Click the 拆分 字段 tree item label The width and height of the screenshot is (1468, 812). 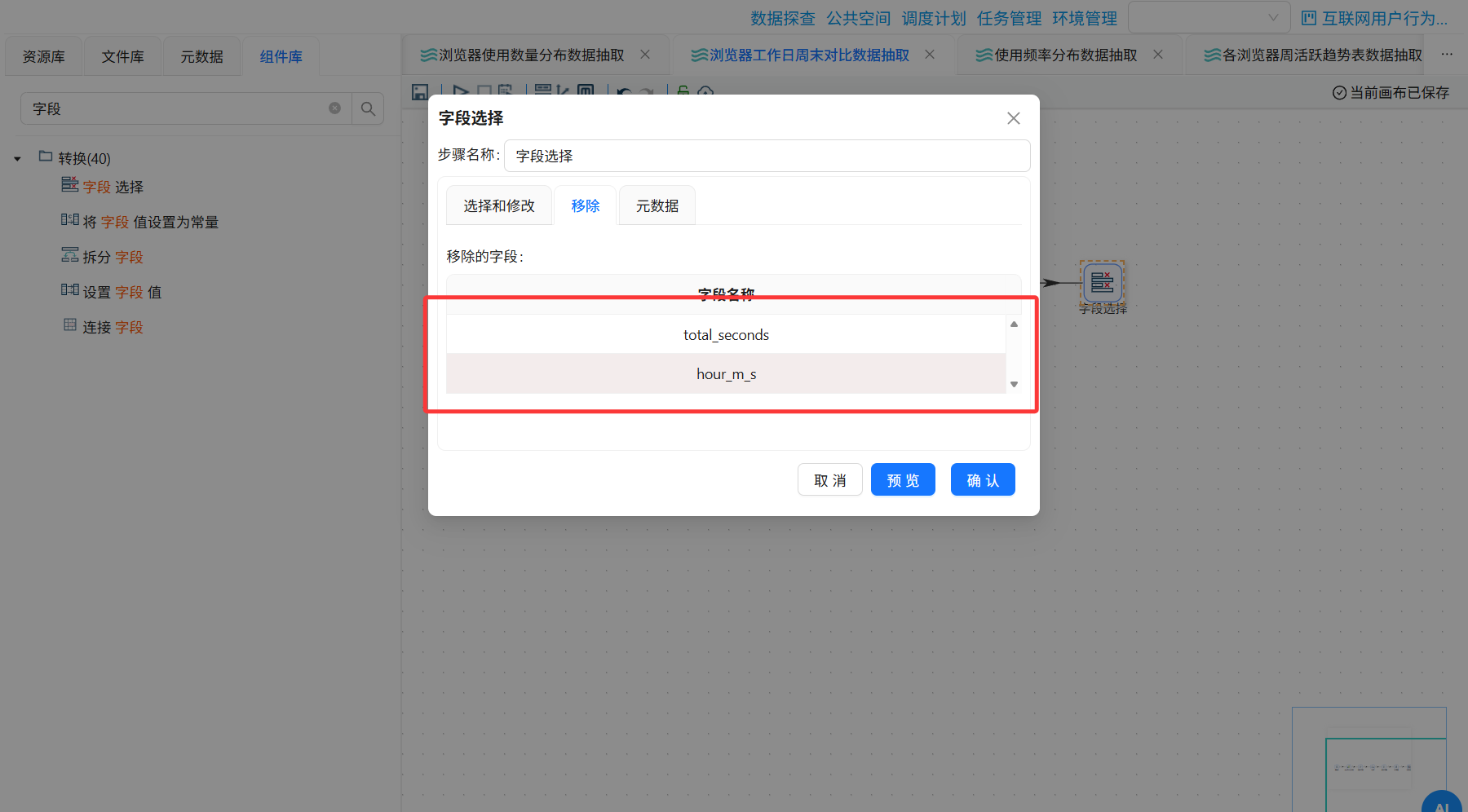click(113, 257)
